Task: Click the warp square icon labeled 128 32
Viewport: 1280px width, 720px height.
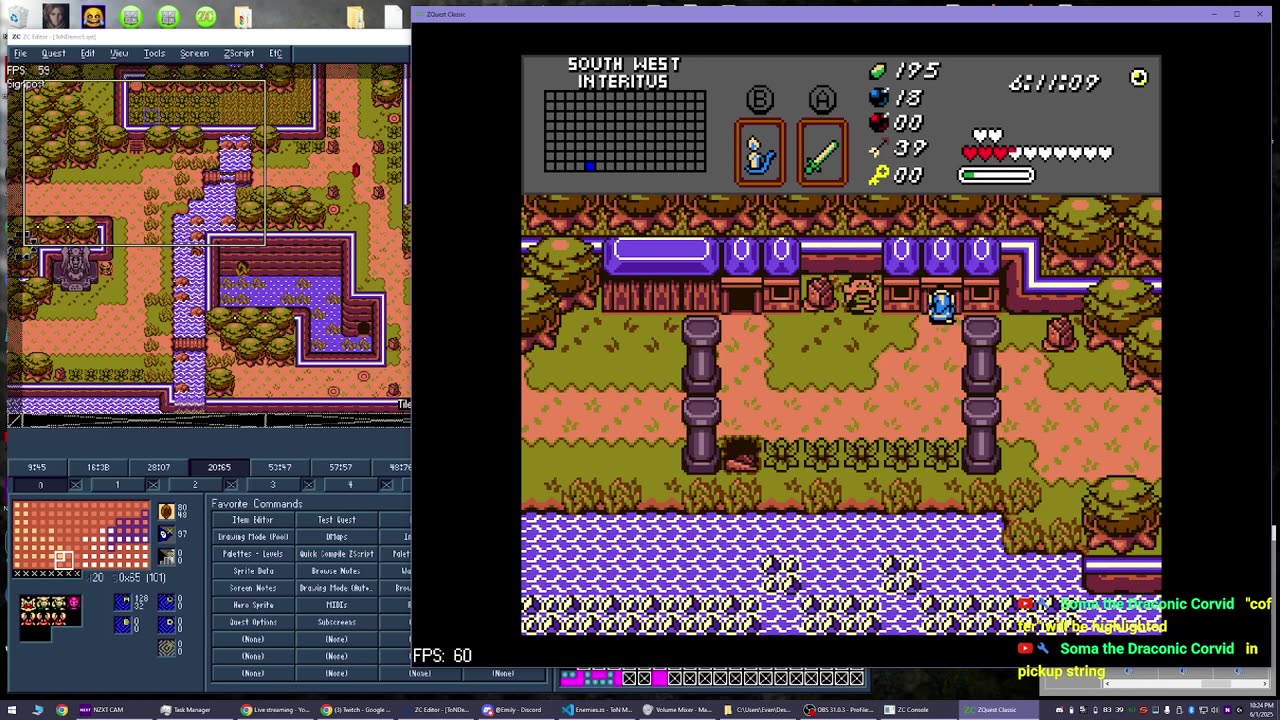Action: (122, 601)
